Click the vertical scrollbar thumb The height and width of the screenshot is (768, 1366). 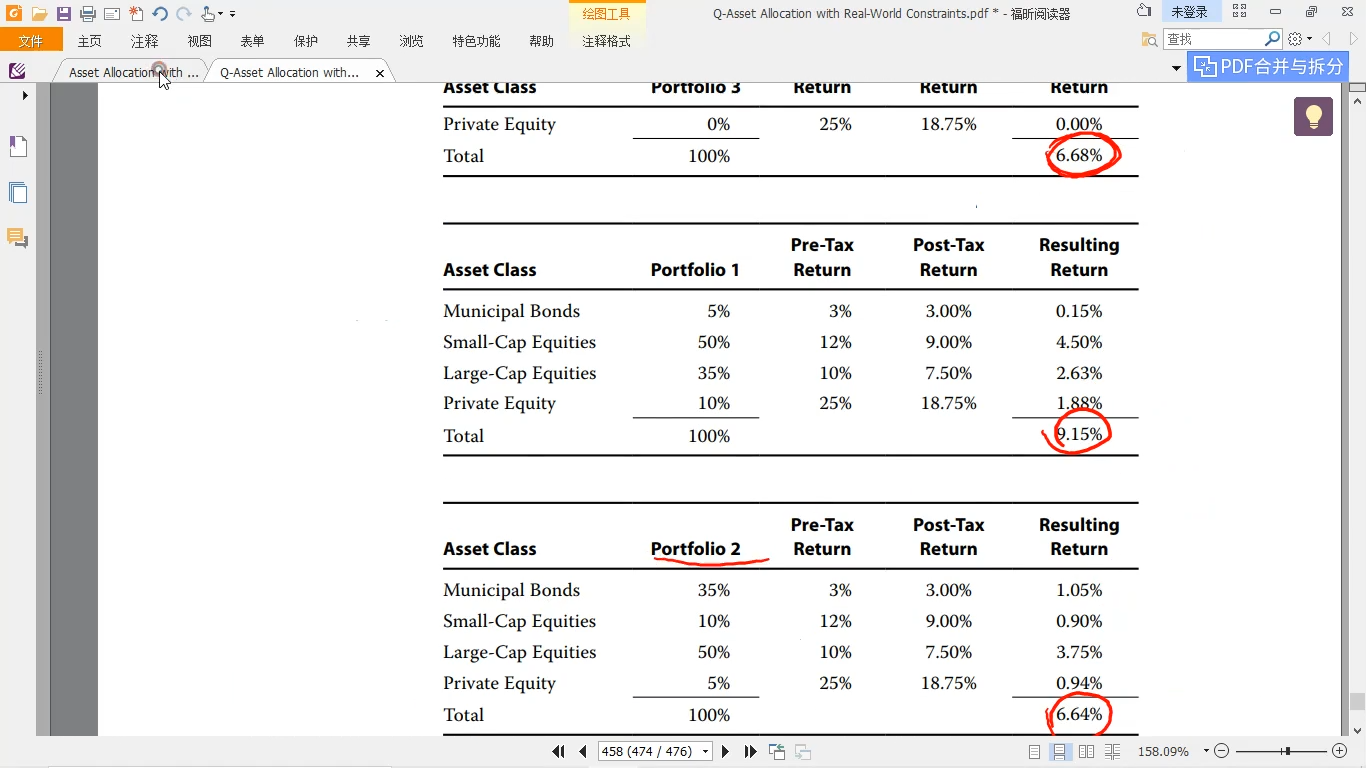point(1357,702)
